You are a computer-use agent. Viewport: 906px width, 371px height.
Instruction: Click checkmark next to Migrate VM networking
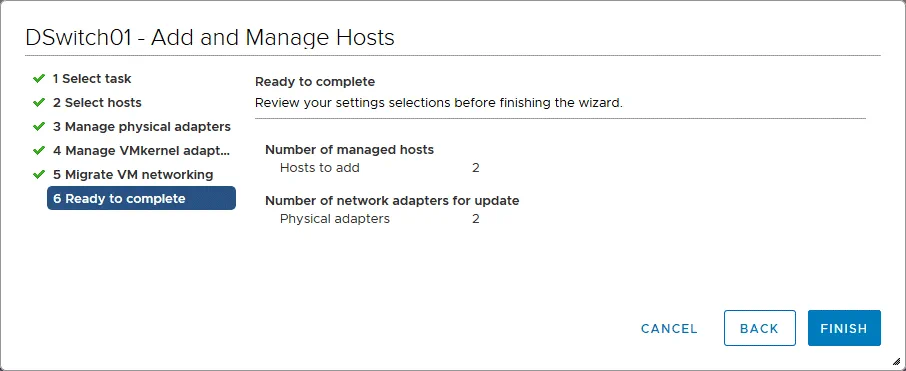tap(39, 174)
